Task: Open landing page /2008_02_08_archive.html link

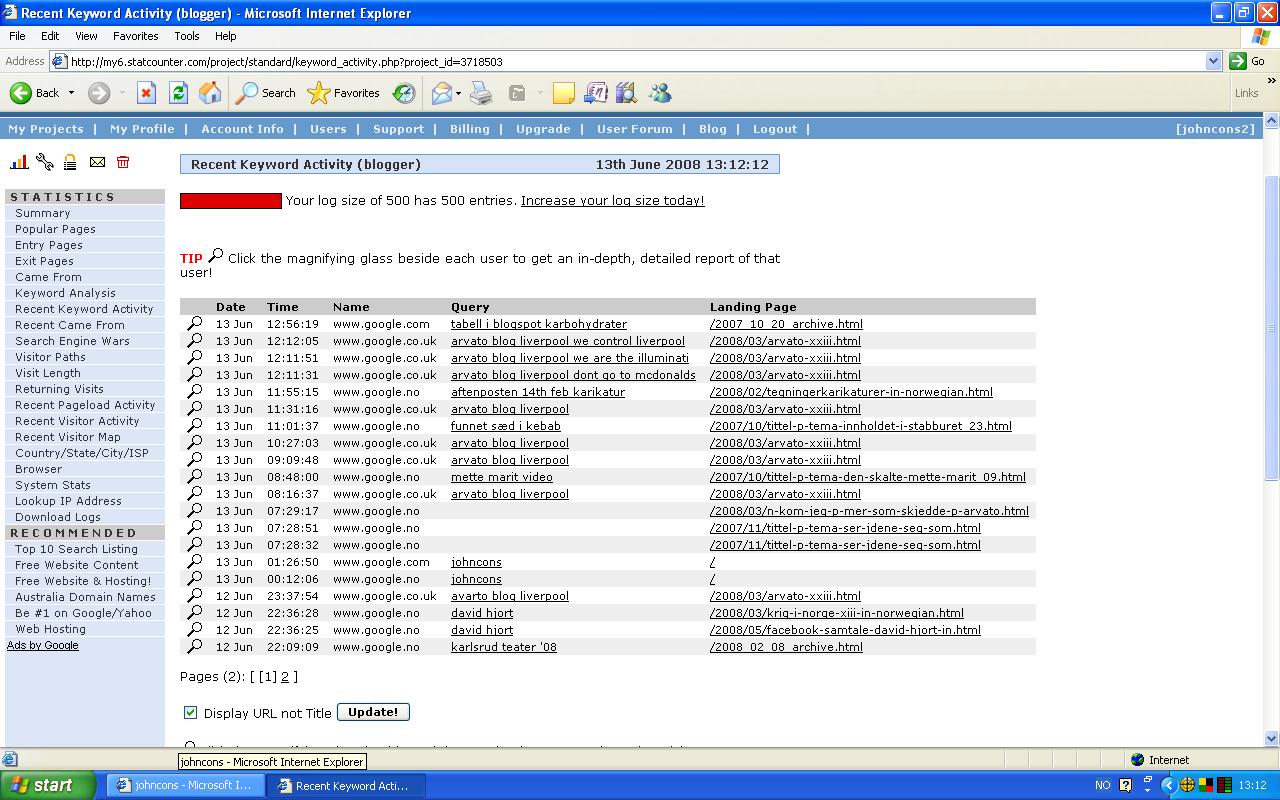Action: (786, 647)
